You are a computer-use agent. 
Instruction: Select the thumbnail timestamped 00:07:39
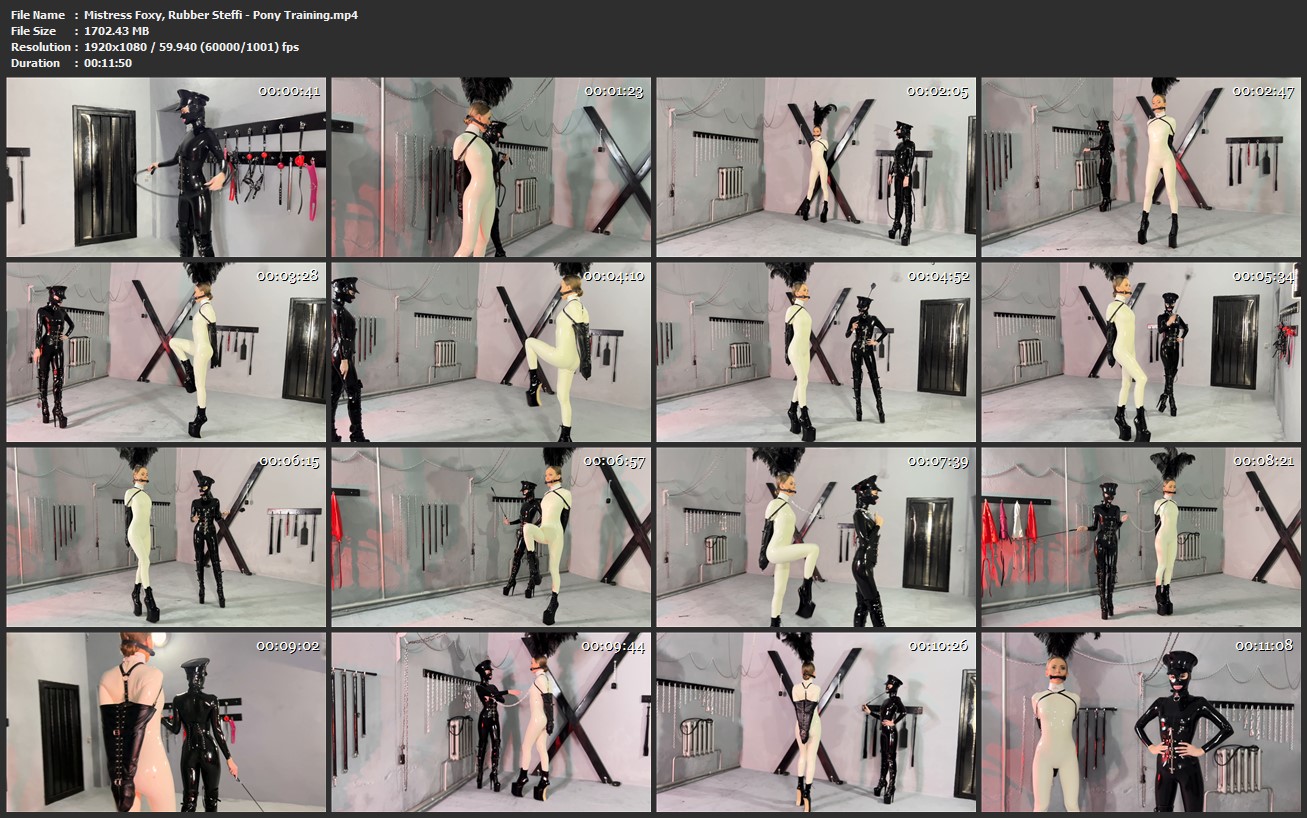click(x=816, y=537)
